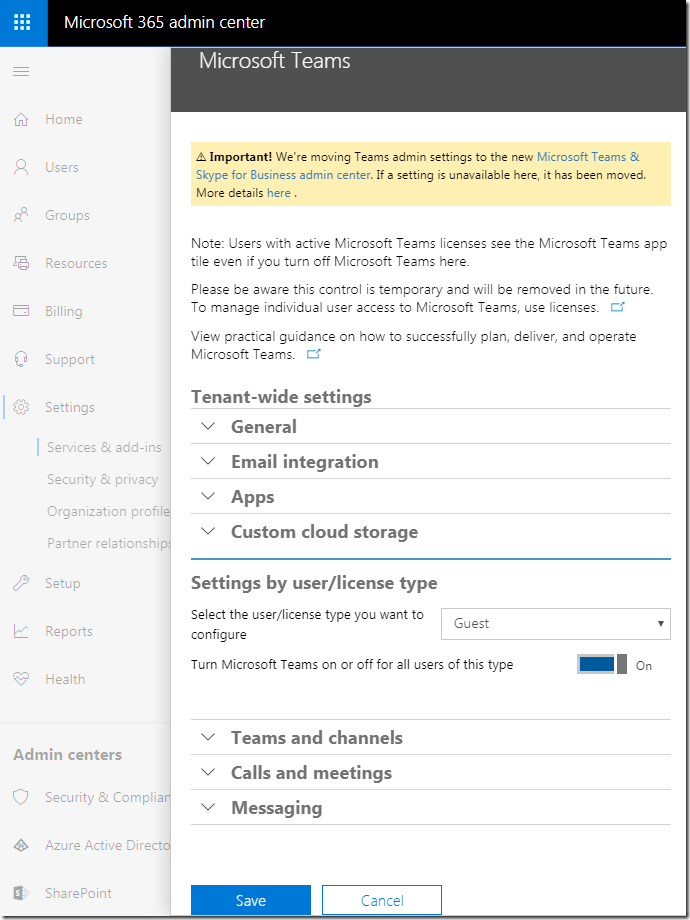Open the external link icon after 'Microsoft Teams.'
The image size is (690, 920).
(x=314, y=354)
